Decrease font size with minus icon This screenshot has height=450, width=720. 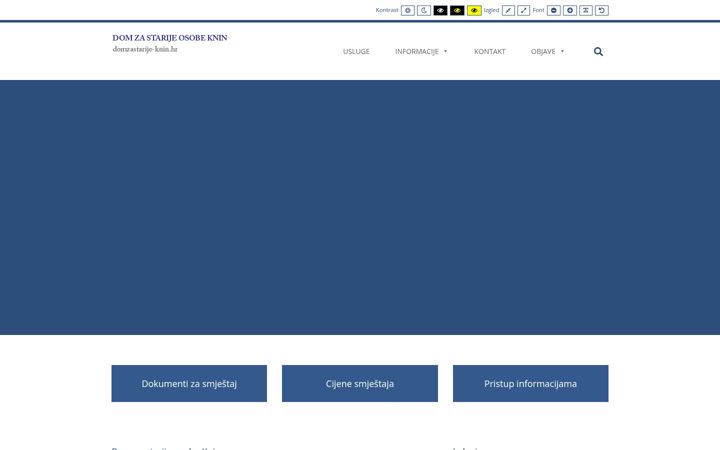coord(554,11)
